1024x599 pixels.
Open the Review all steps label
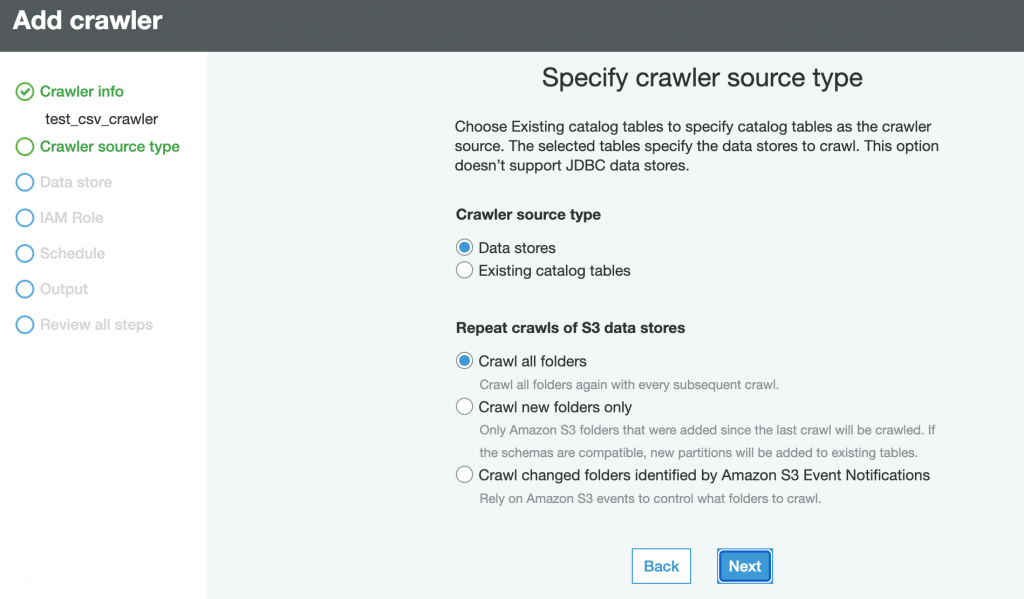(x=96, y=325)
